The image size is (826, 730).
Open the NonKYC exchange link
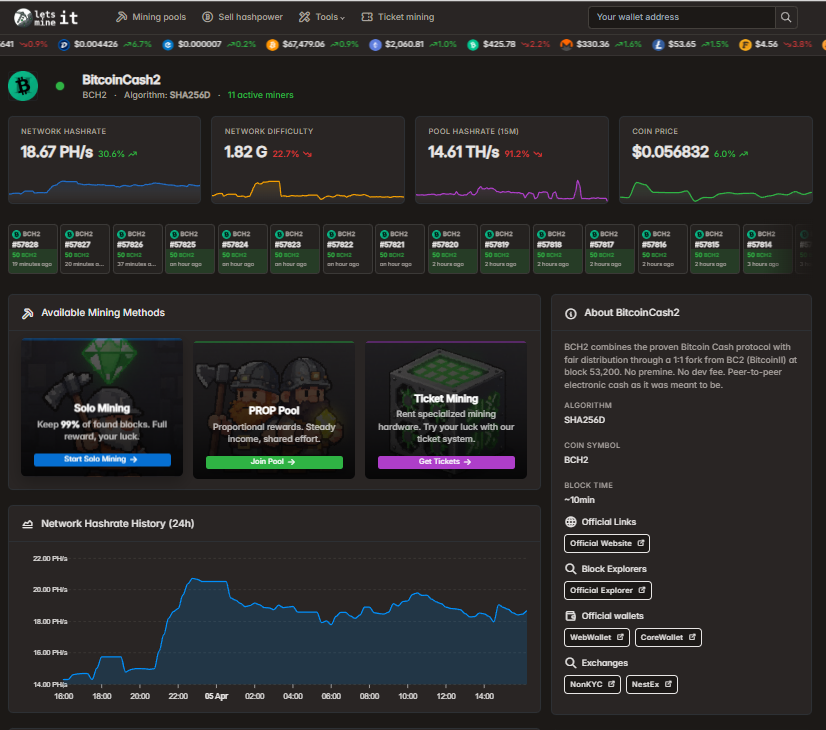(x=590, y=684)
